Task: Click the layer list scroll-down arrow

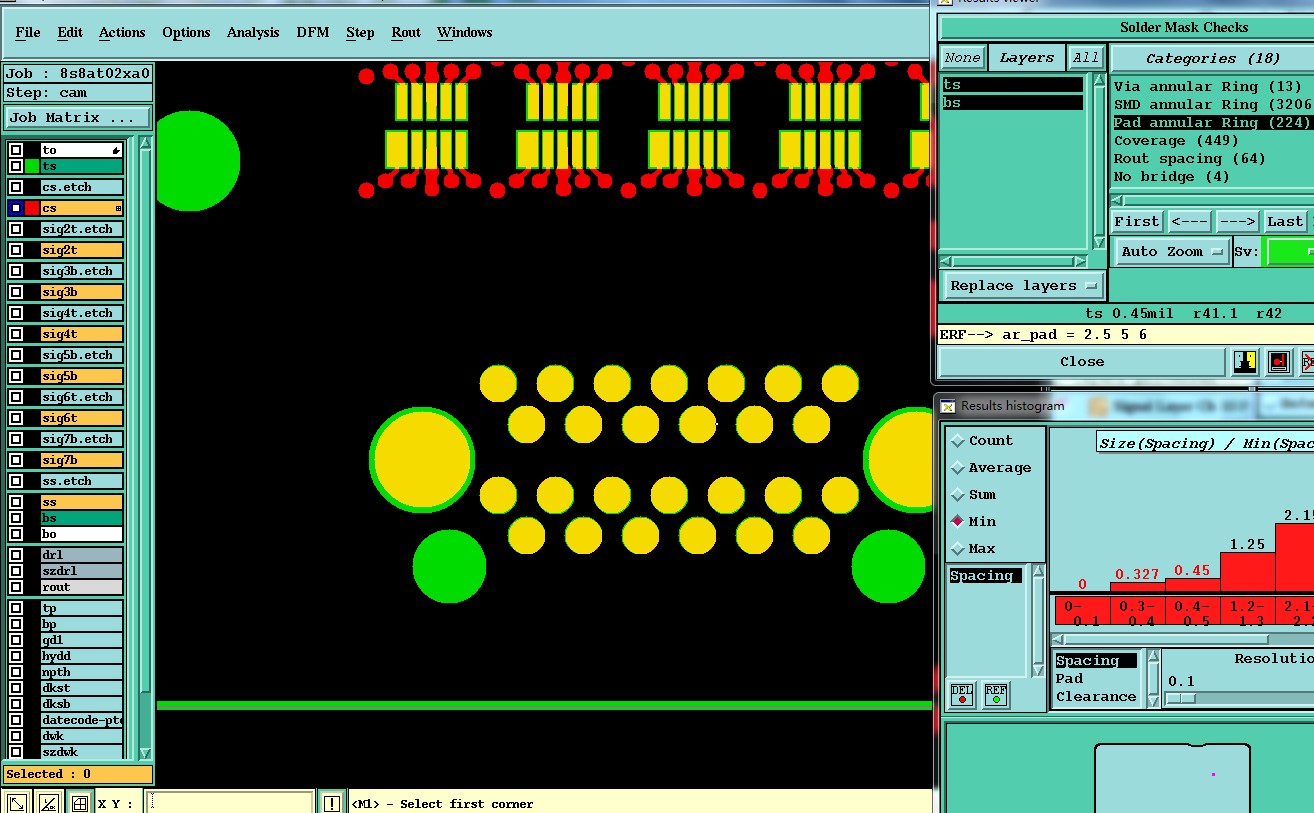Action: point(145,753)
